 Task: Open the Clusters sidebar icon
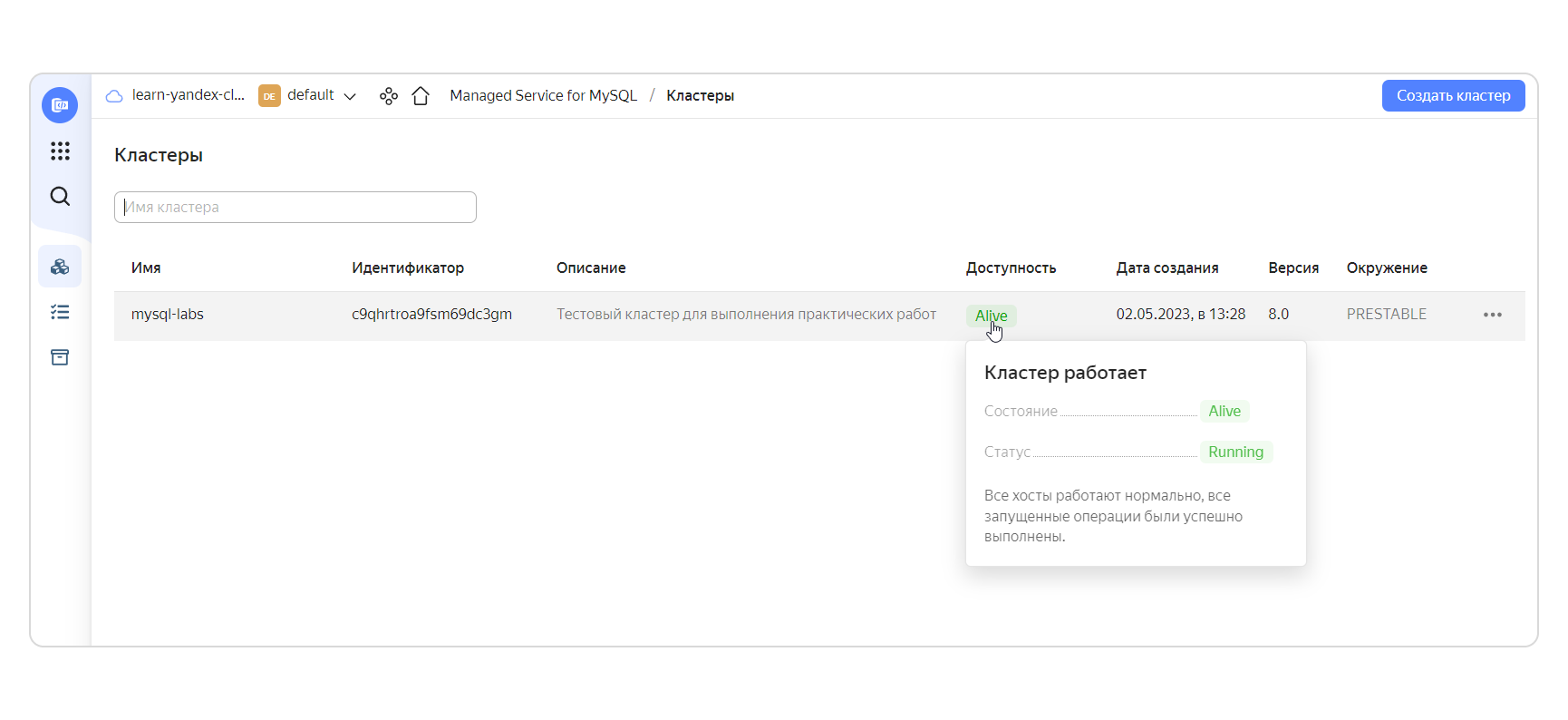(60, 267)
